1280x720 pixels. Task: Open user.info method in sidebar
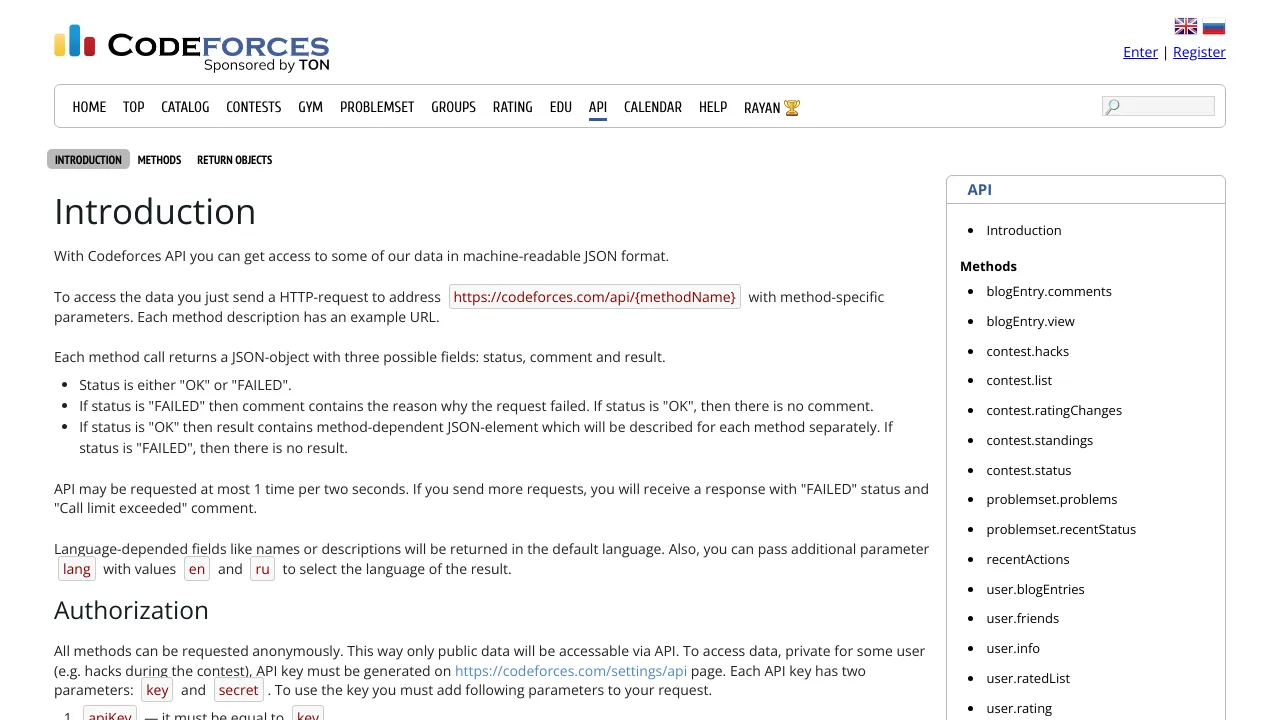1013,648
